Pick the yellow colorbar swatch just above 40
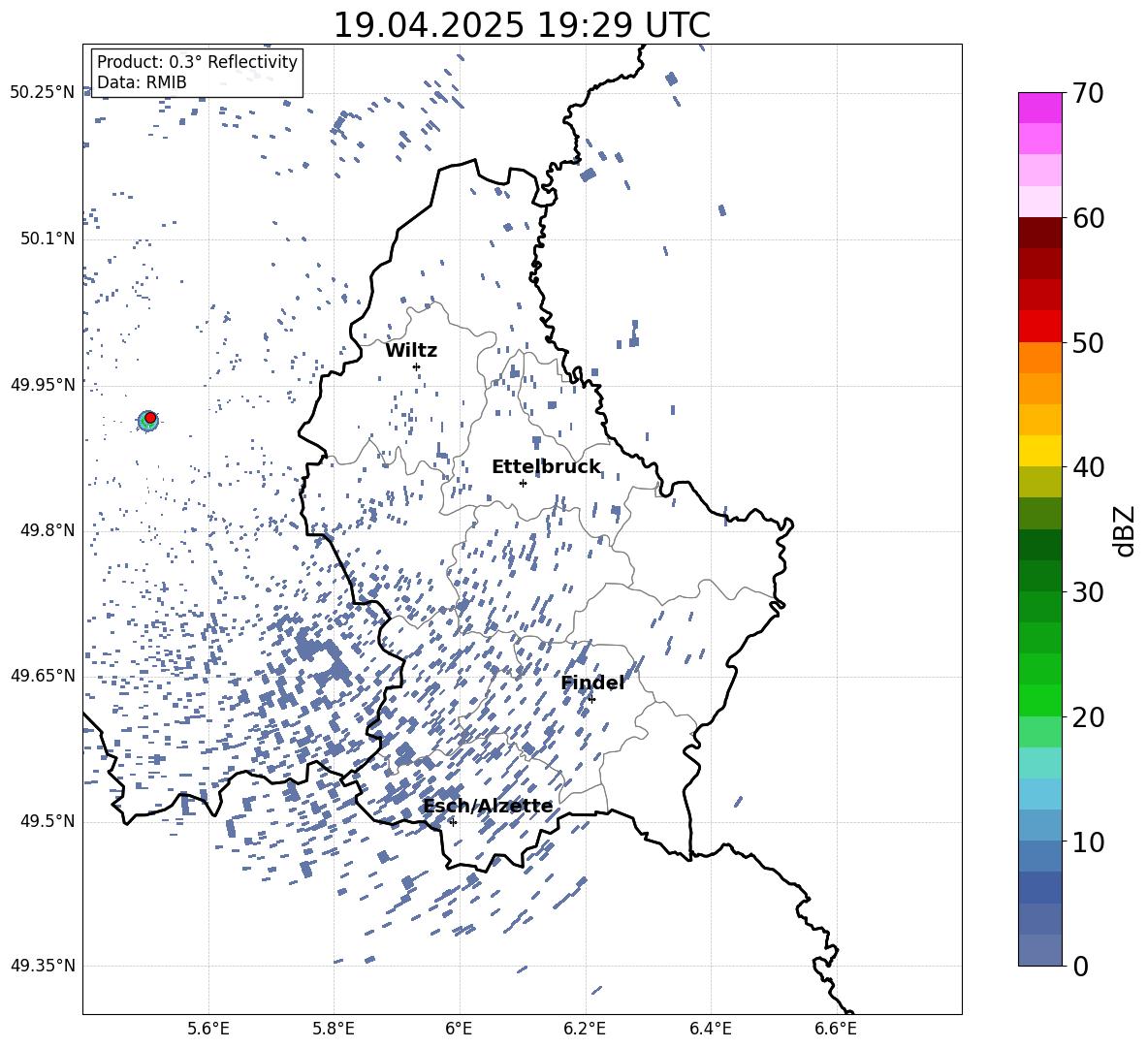Image resolution: width=1148 pixels, height=1048 pixels. 1039,451
